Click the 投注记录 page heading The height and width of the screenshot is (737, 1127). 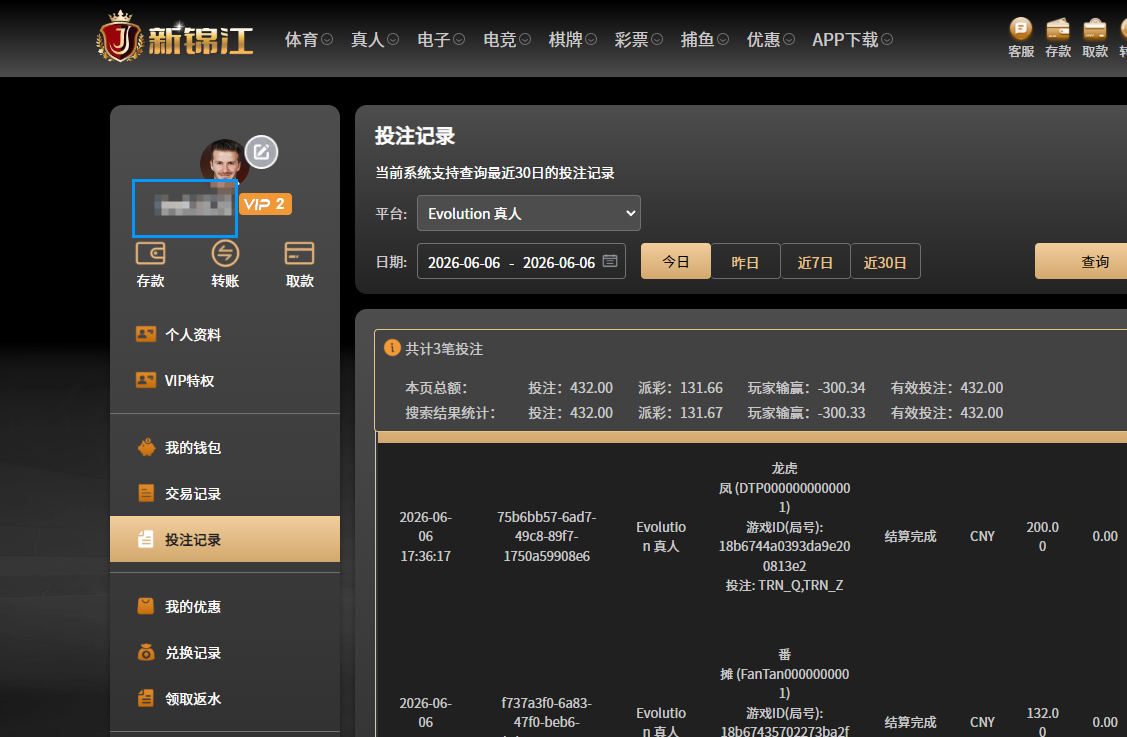pos(415,136)
